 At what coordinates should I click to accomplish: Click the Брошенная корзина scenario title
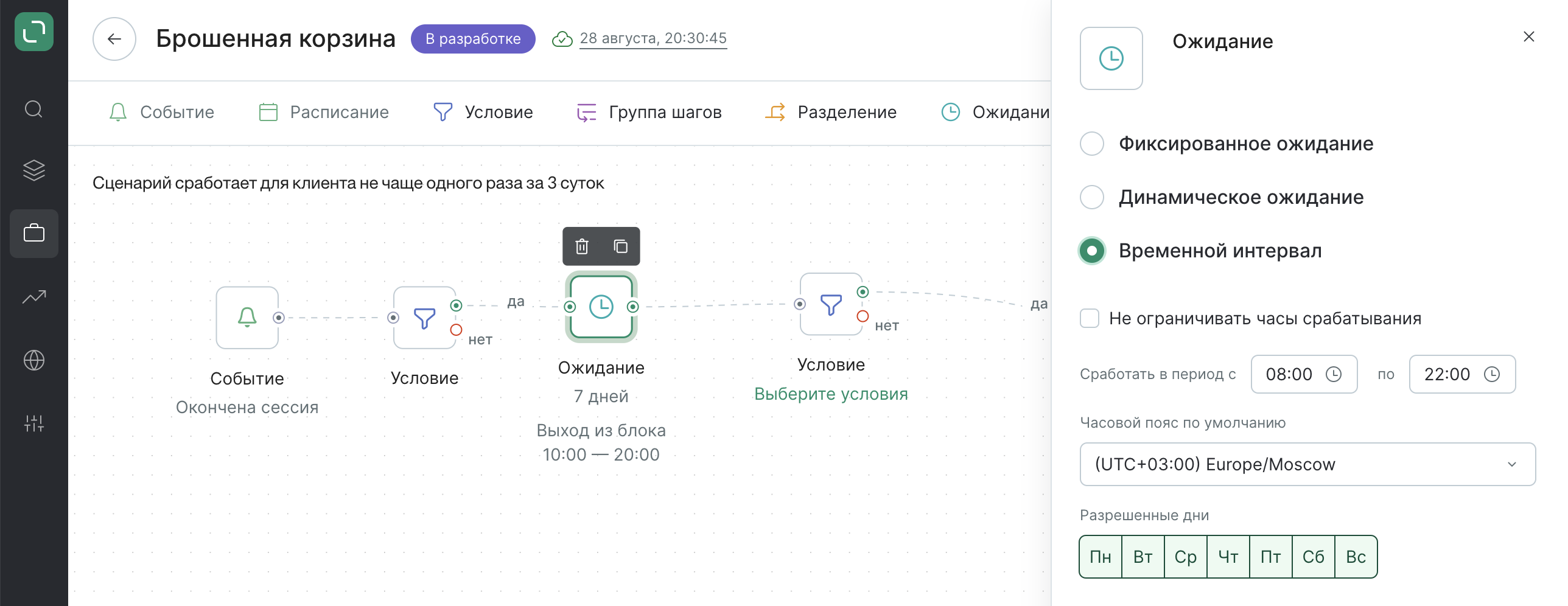[x=276, y=39]
